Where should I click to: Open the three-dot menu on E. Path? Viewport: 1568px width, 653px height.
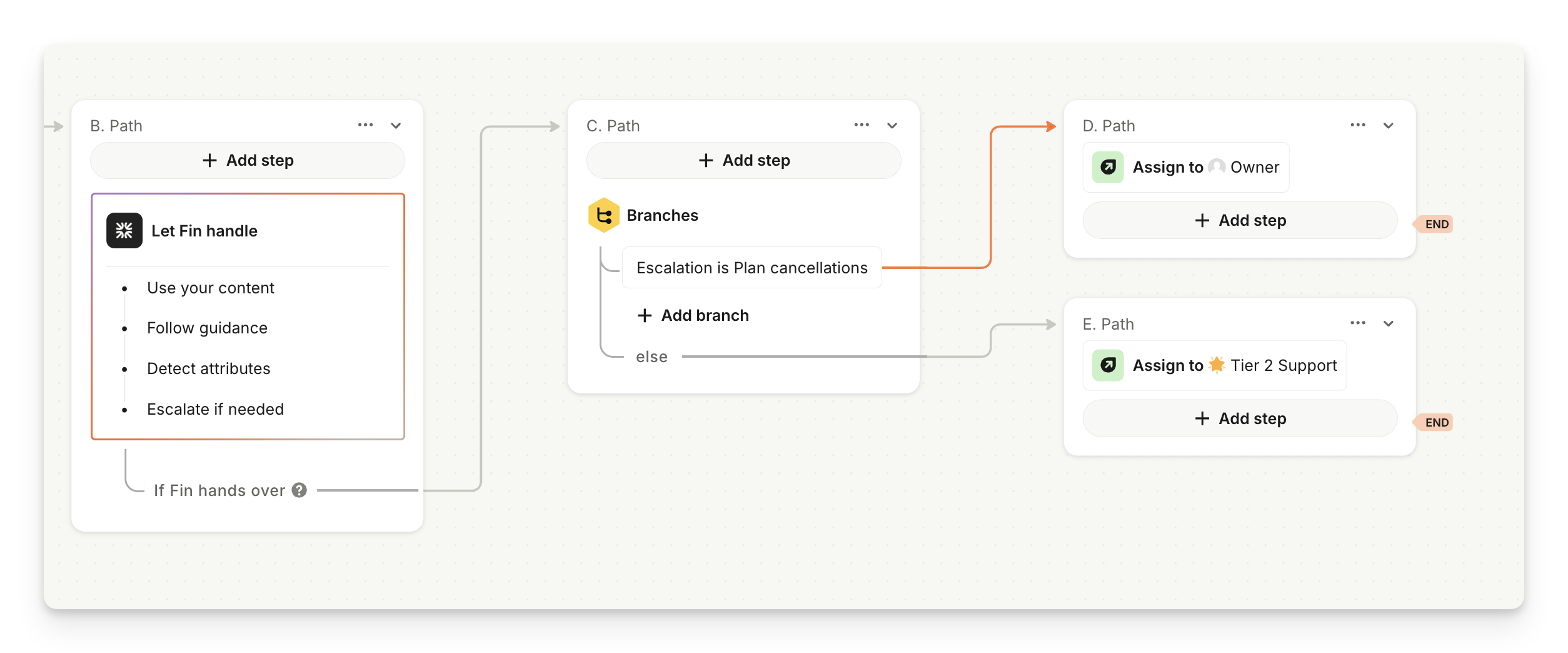(x=1357, y=323)
